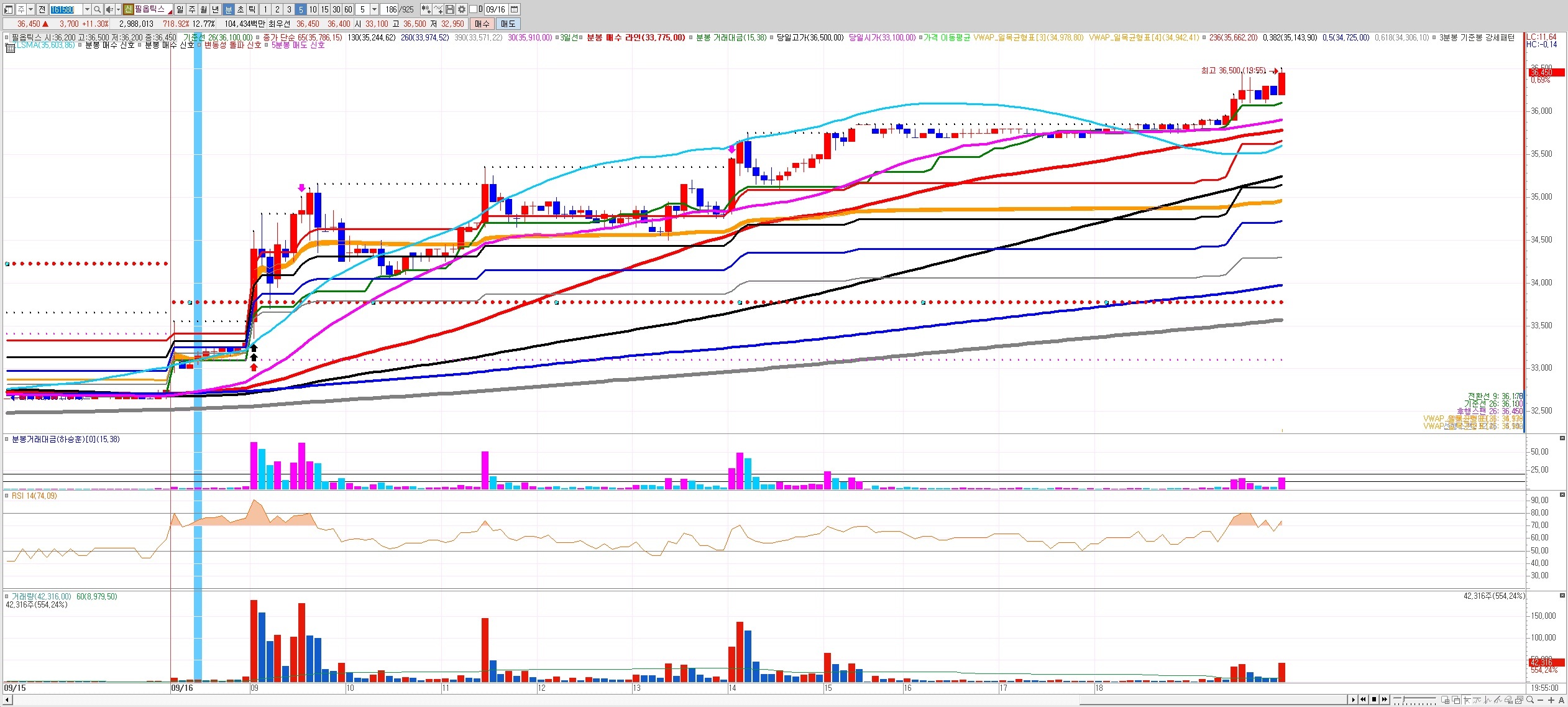Click the zoom-in plus icon at bottom right
The width and height of the screenshot is (1568, 707).
(1551, 700)
